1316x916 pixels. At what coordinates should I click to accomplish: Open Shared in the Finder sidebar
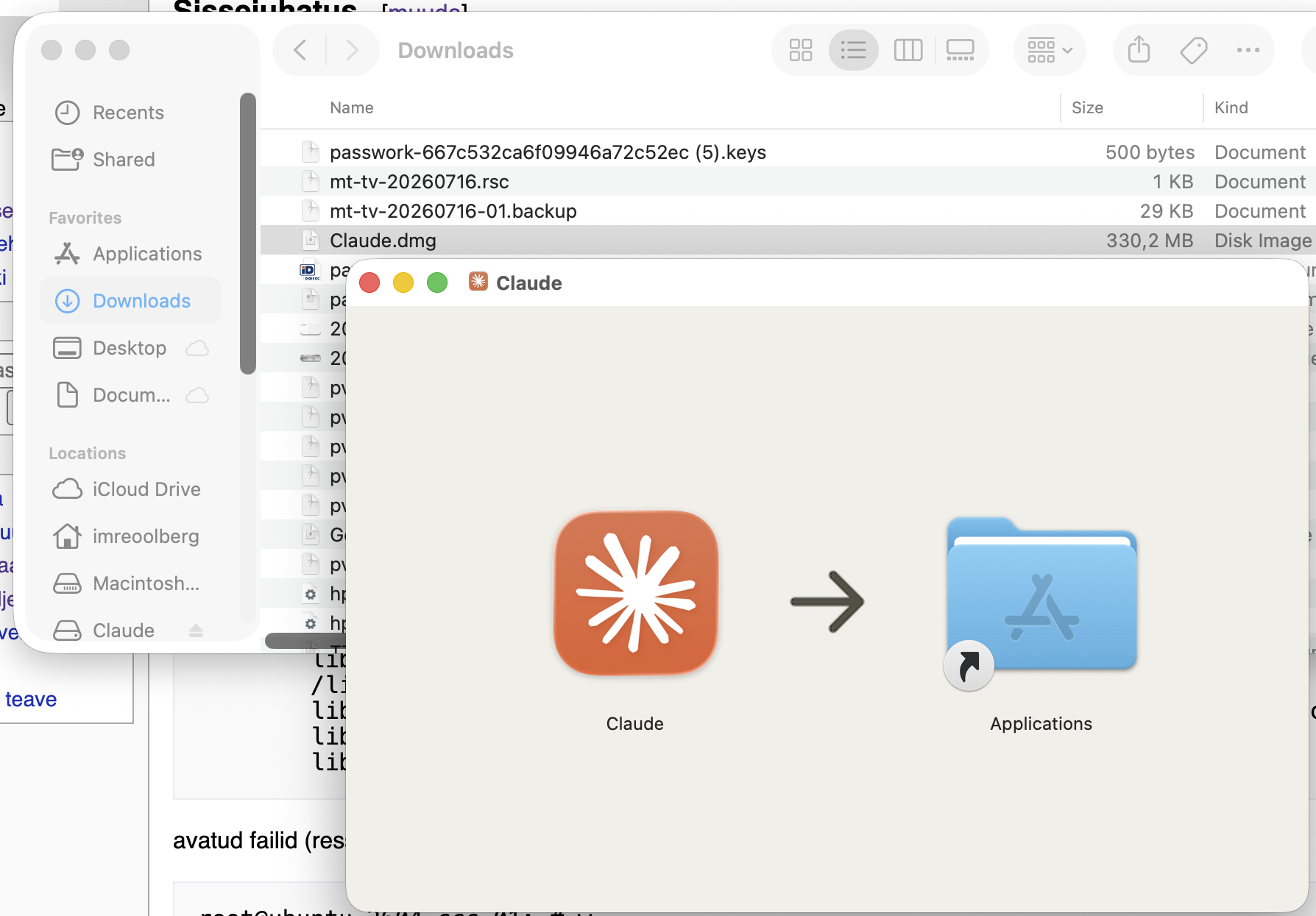103,160
